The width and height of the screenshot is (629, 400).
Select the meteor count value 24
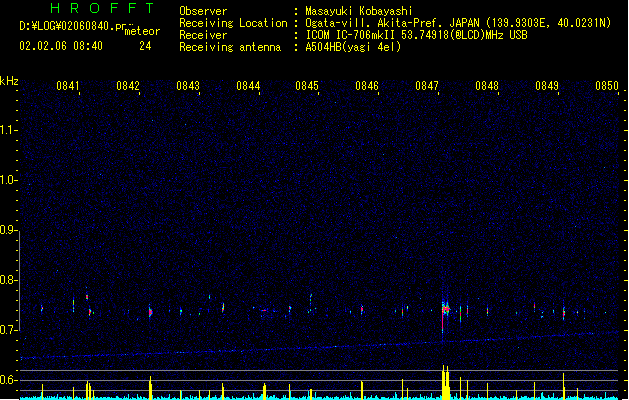(145, 46)
